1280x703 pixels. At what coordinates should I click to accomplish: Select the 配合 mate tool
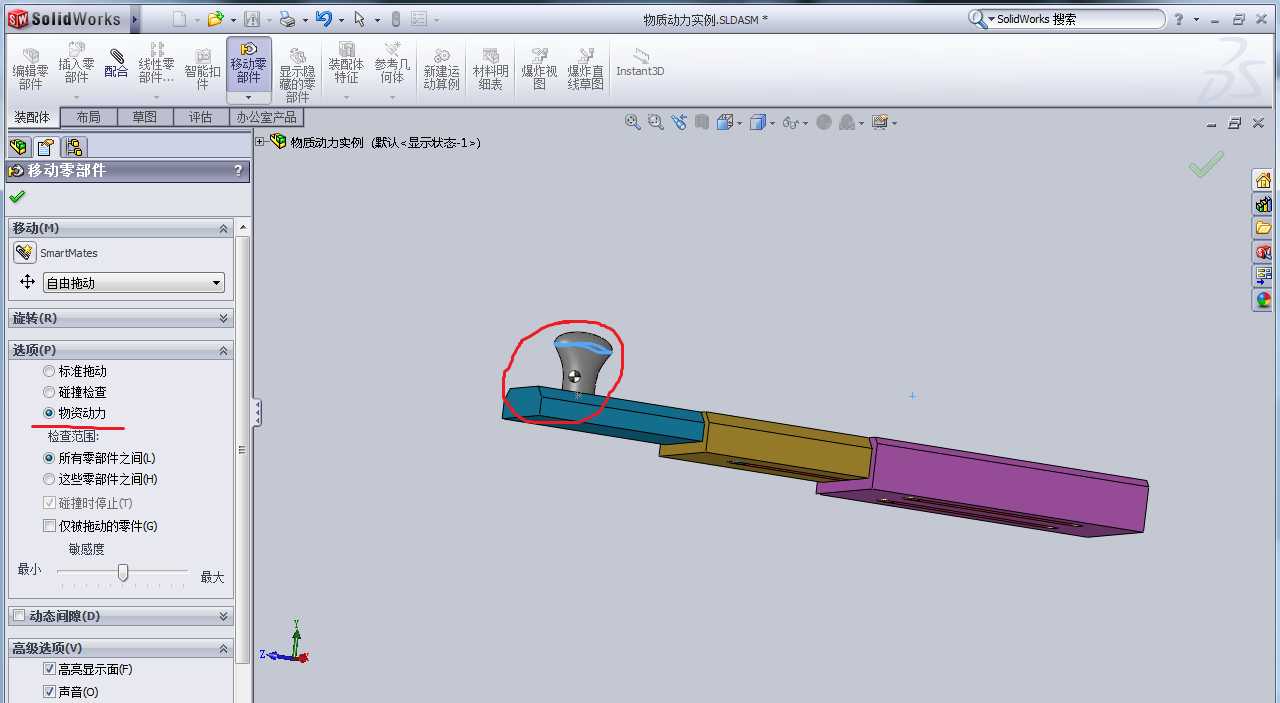[116, 63]
